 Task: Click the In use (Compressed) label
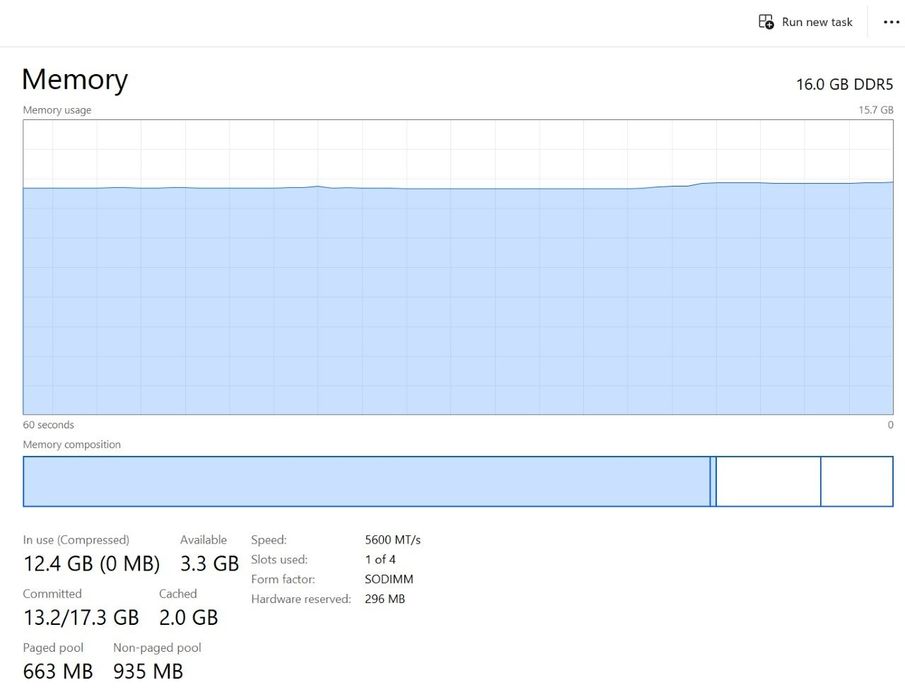point(76,540)
